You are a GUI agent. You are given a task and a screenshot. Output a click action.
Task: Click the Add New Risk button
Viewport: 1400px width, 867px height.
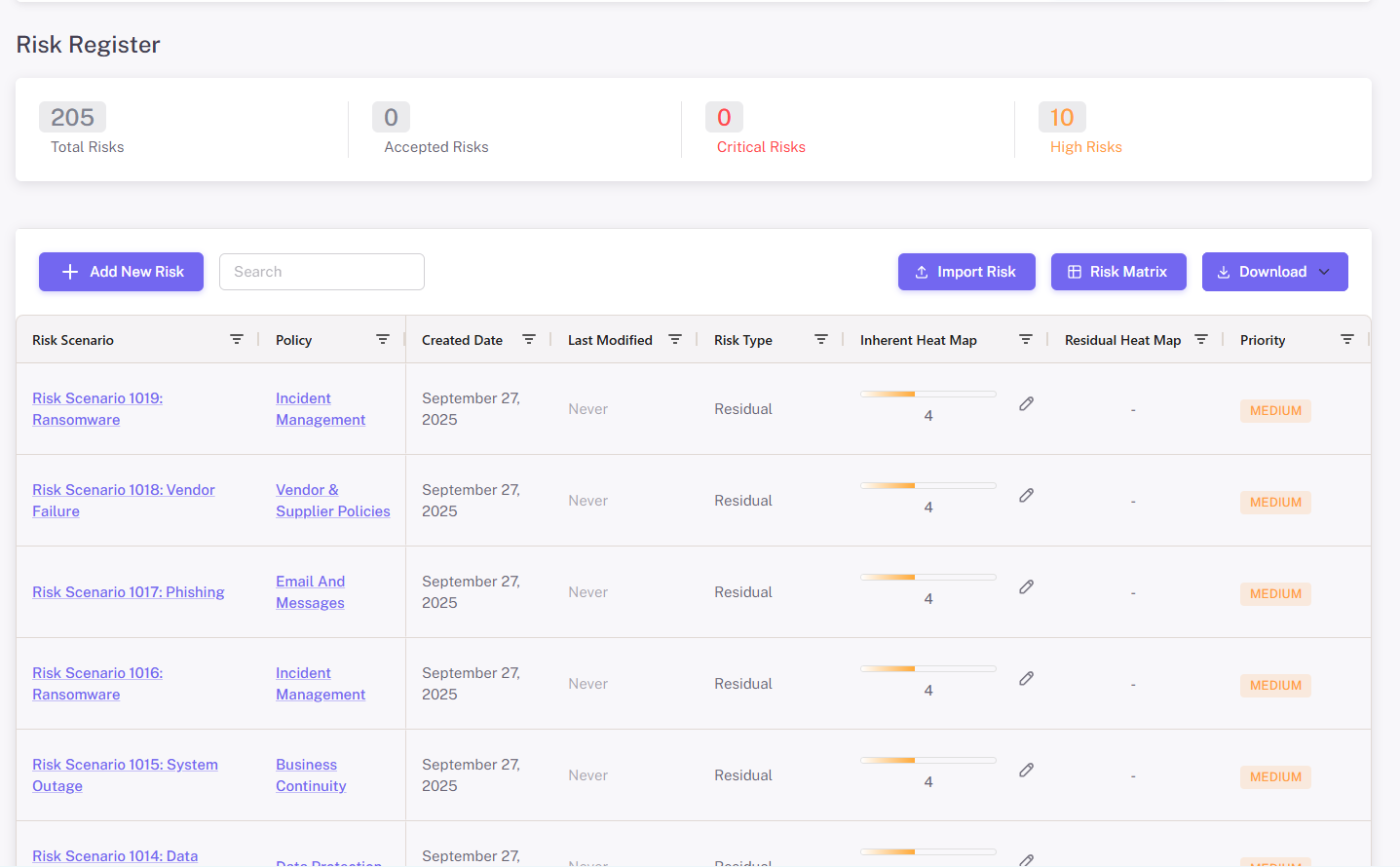click(x=121, y=272)
